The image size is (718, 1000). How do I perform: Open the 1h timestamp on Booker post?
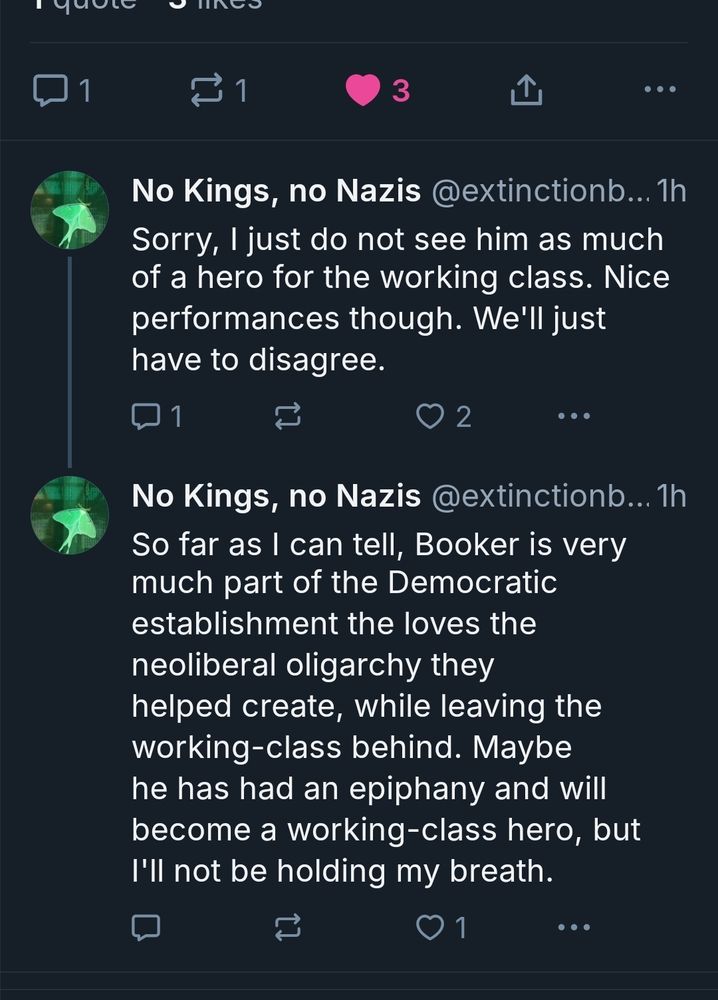click(x=674, y=495)
